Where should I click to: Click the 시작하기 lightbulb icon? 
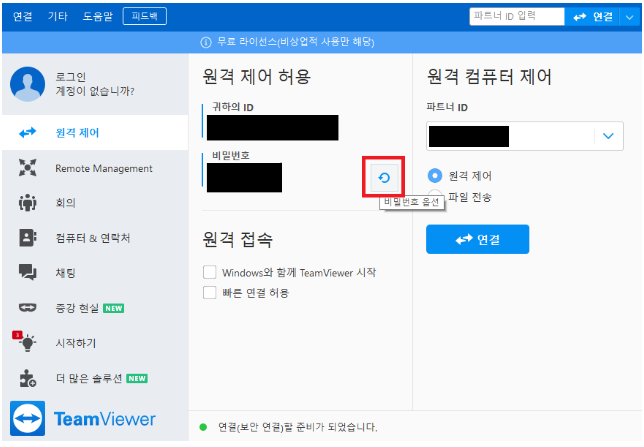28,342
